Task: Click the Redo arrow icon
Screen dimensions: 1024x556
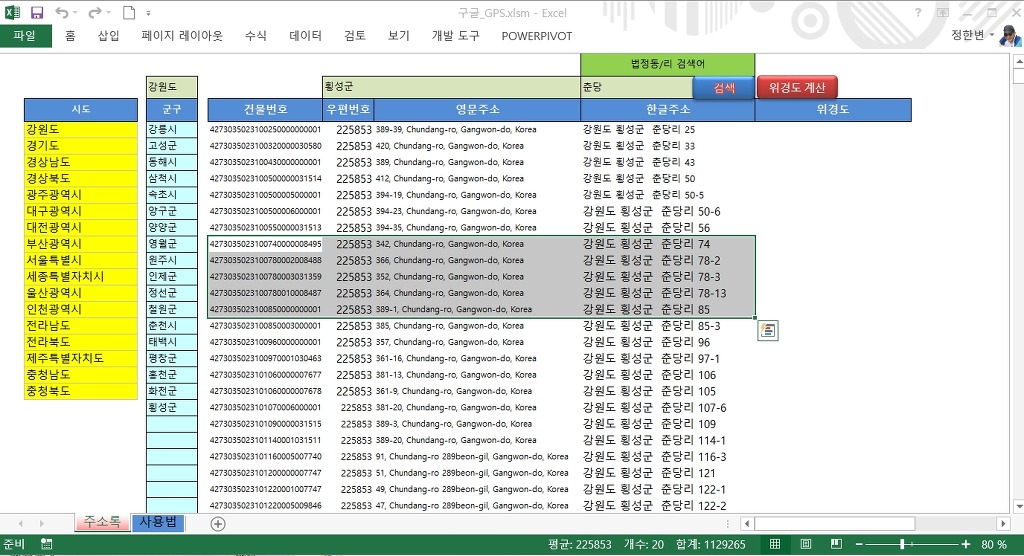Action: [x=94, y=13]
